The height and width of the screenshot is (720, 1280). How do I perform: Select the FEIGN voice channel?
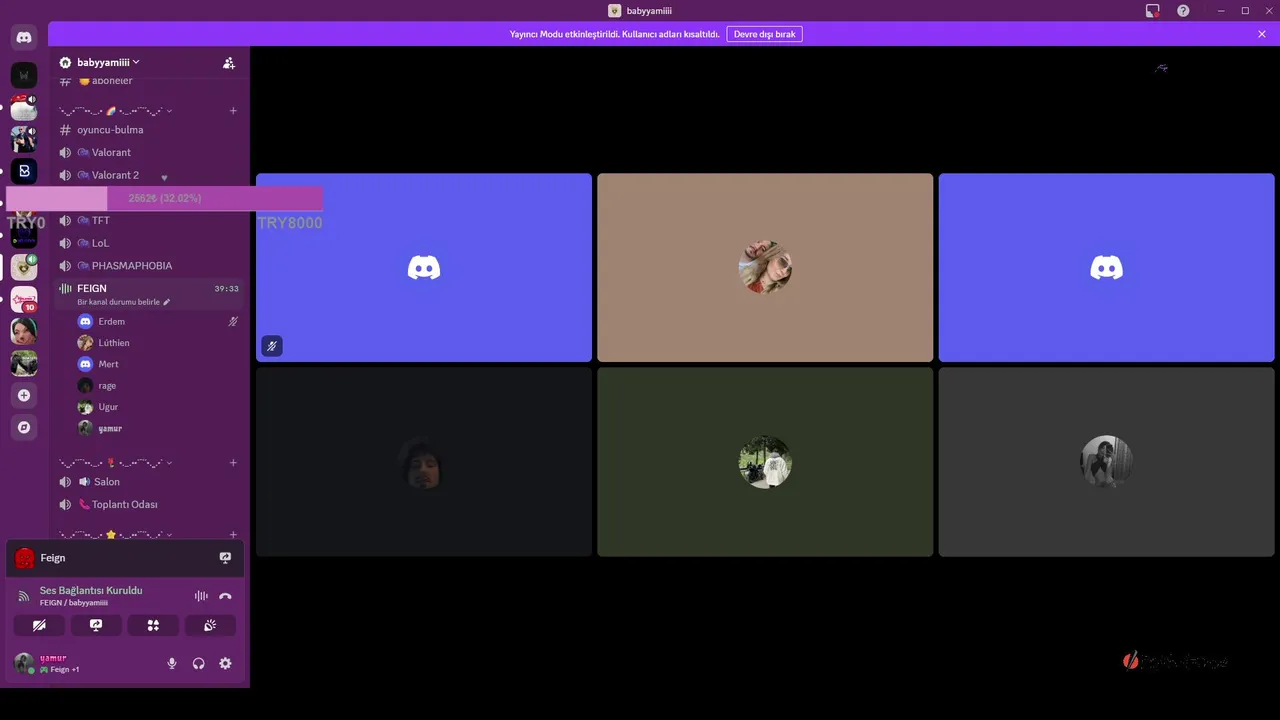click(148, 294)
